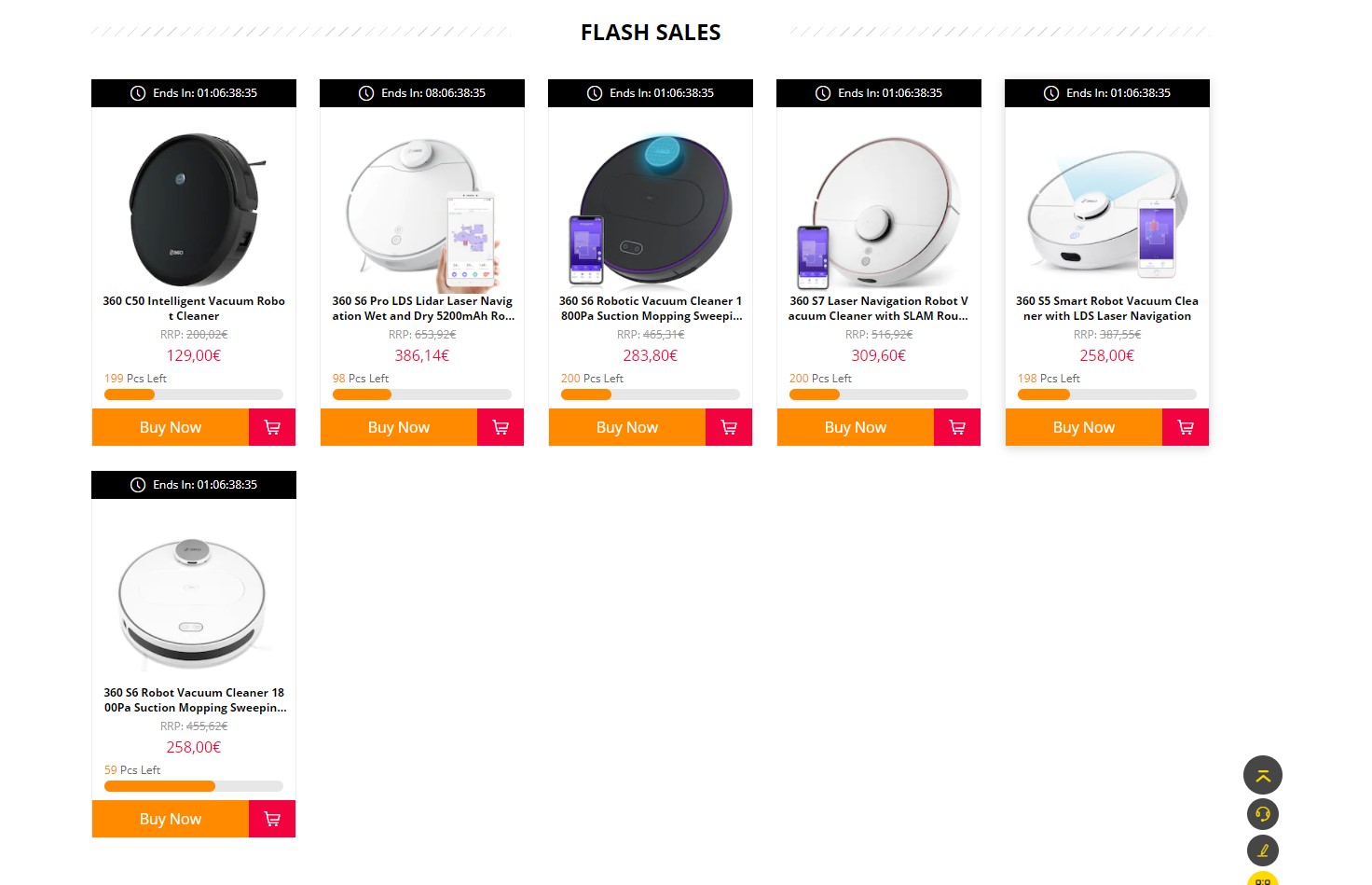Buy Now the 360 S5 Smart Robot

(1084, 427)
